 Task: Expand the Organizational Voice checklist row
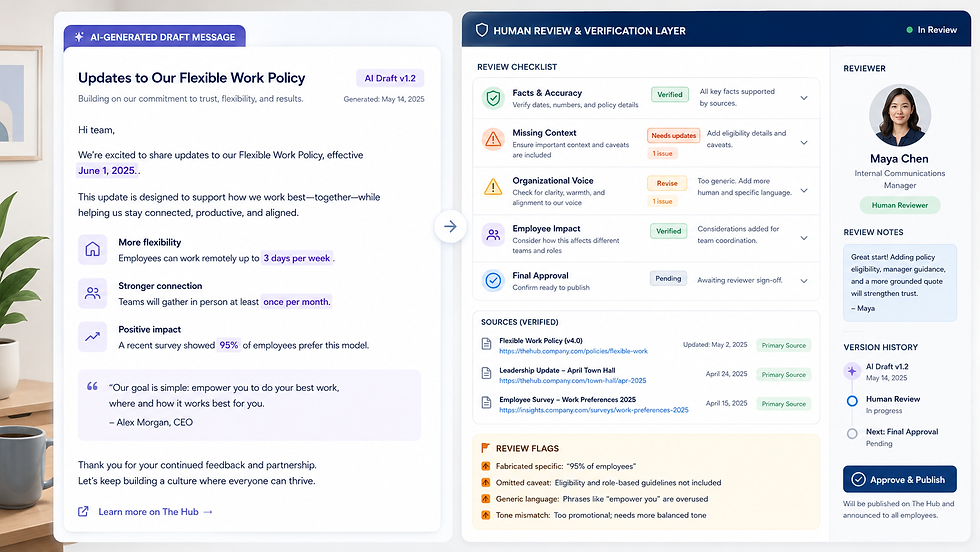(804, 190)
